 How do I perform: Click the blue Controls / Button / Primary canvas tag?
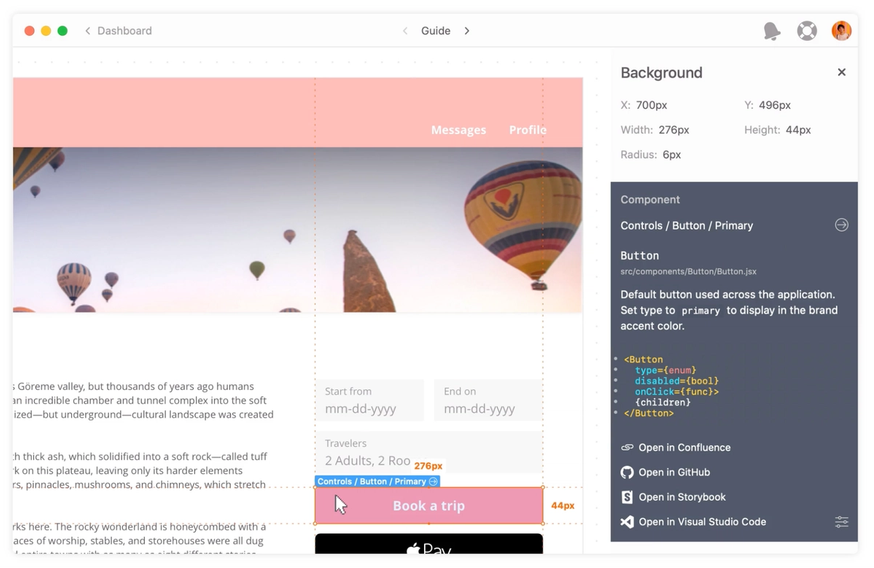point(377,482)
